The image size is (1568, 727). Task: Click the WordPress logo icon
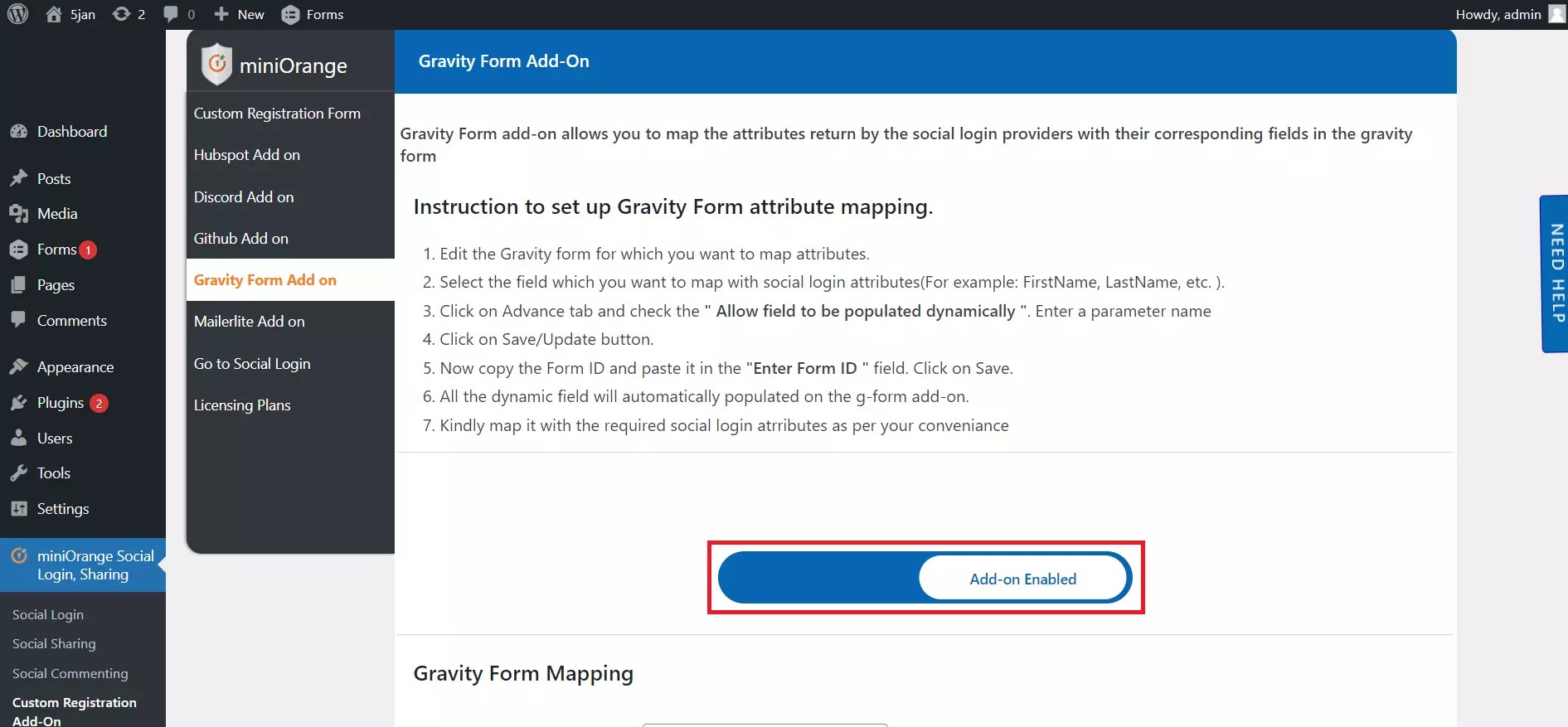[x=17, y=14]
